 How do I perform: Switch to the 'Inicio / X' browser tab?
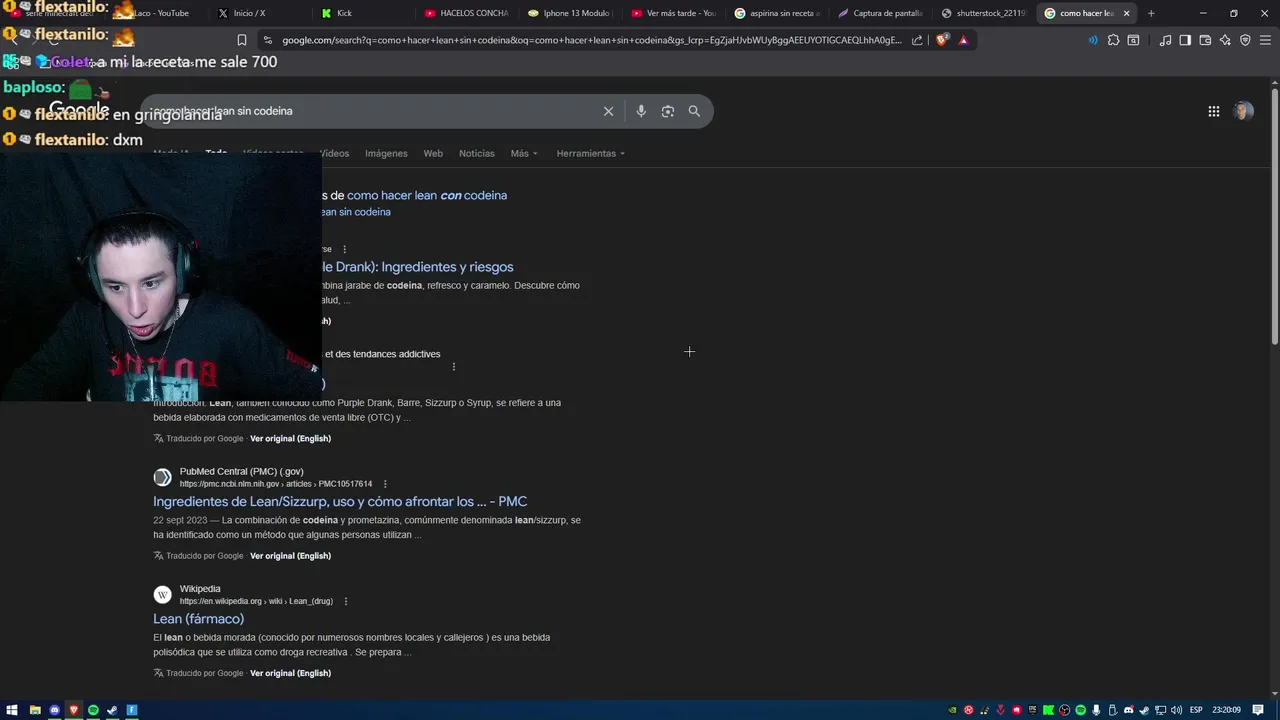point(258,13)
